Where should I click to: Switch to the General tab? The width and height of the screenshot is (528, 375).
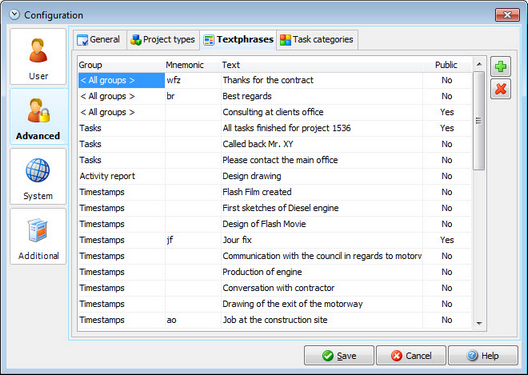point(99,40)
